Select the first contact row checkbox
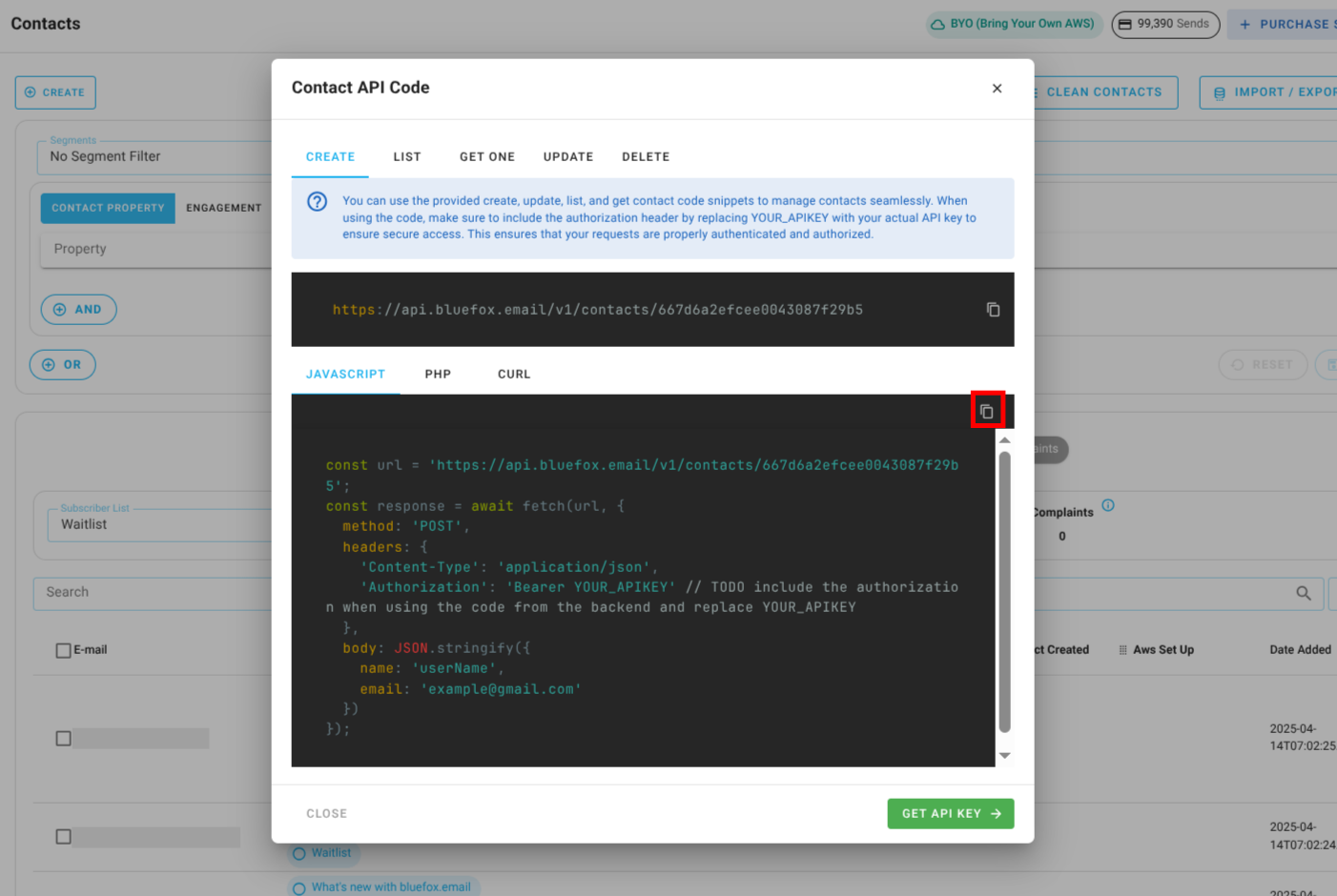 63,737
